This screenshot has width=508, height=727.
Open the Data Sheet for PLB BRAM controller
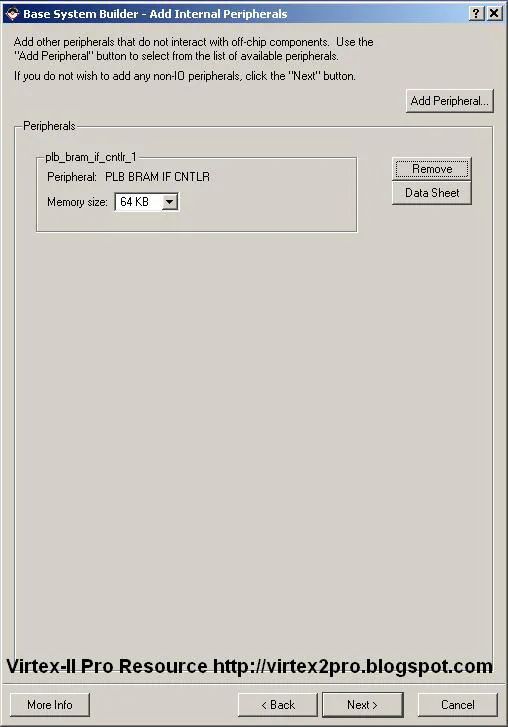tap(432, 193)
